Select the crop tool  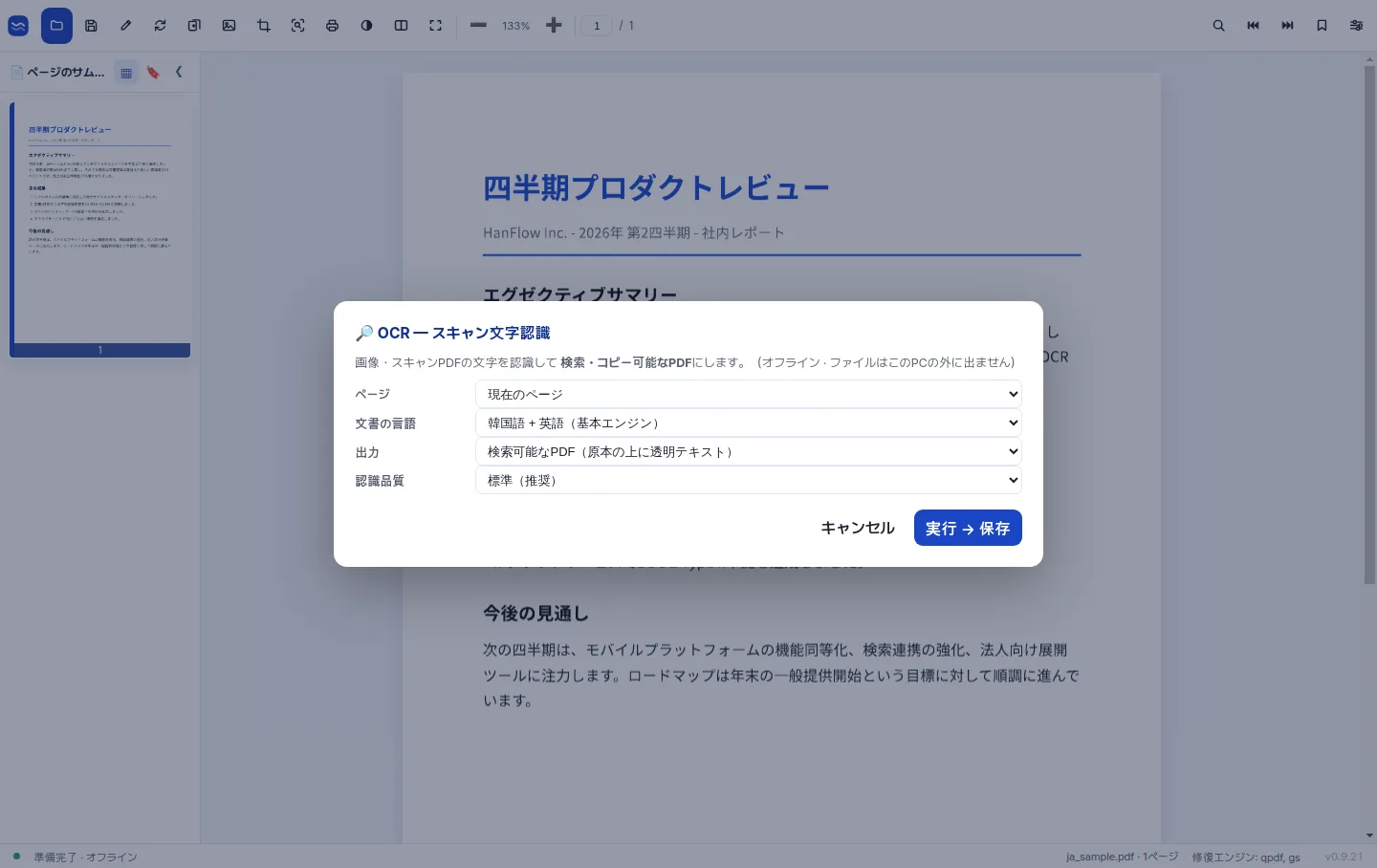(x=263, y=26)
